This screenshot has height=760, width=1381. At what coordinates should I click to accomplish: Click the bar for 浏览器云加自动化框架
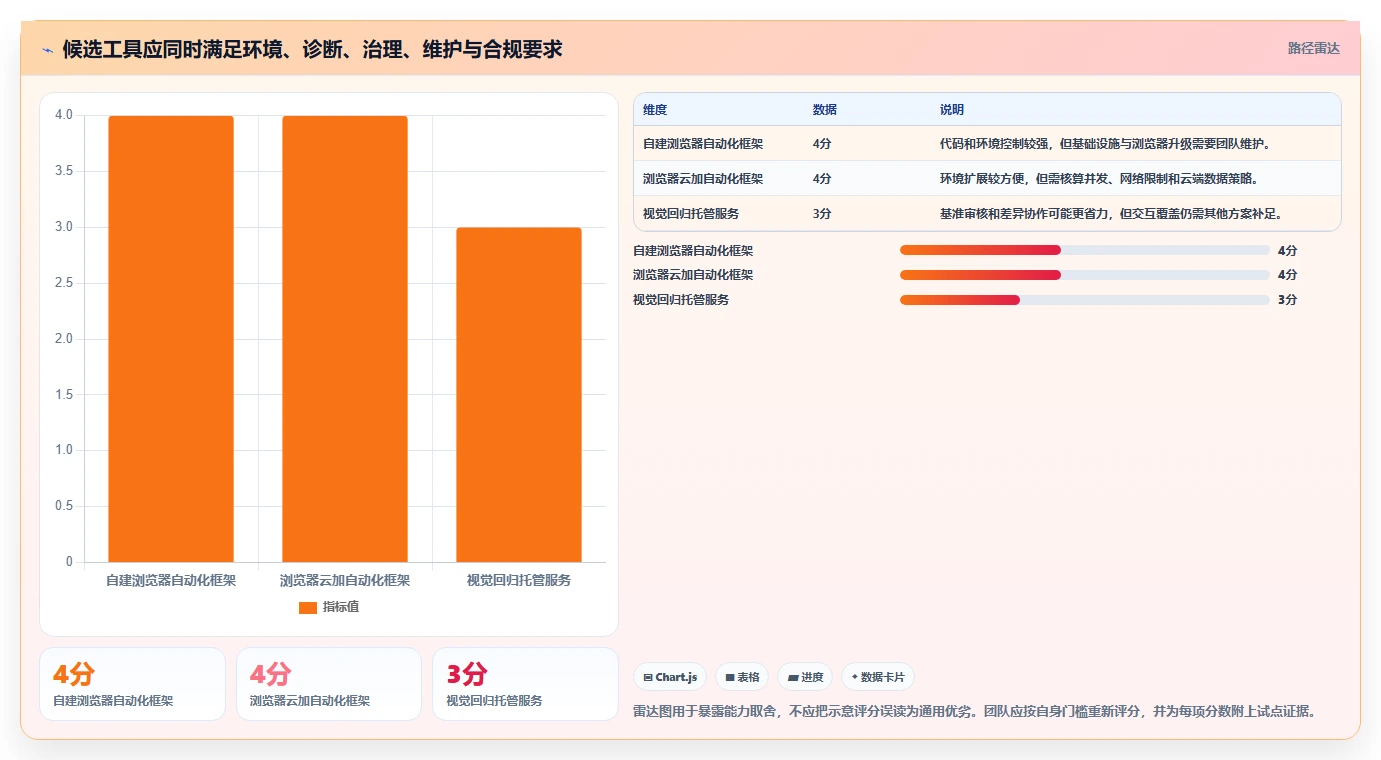pyautogui.click(x=345, y=339)
